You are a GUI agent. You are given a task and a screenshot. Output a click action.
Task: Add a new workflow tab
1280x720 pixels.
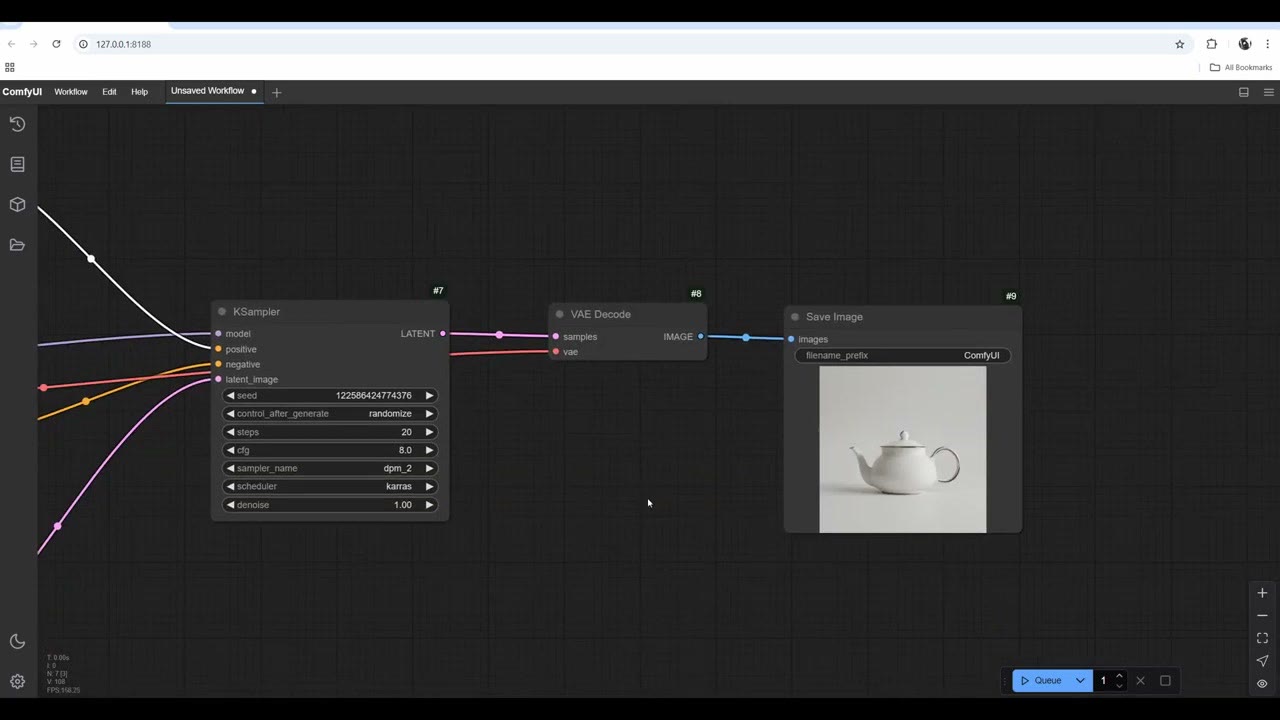[x=277, y=92]
